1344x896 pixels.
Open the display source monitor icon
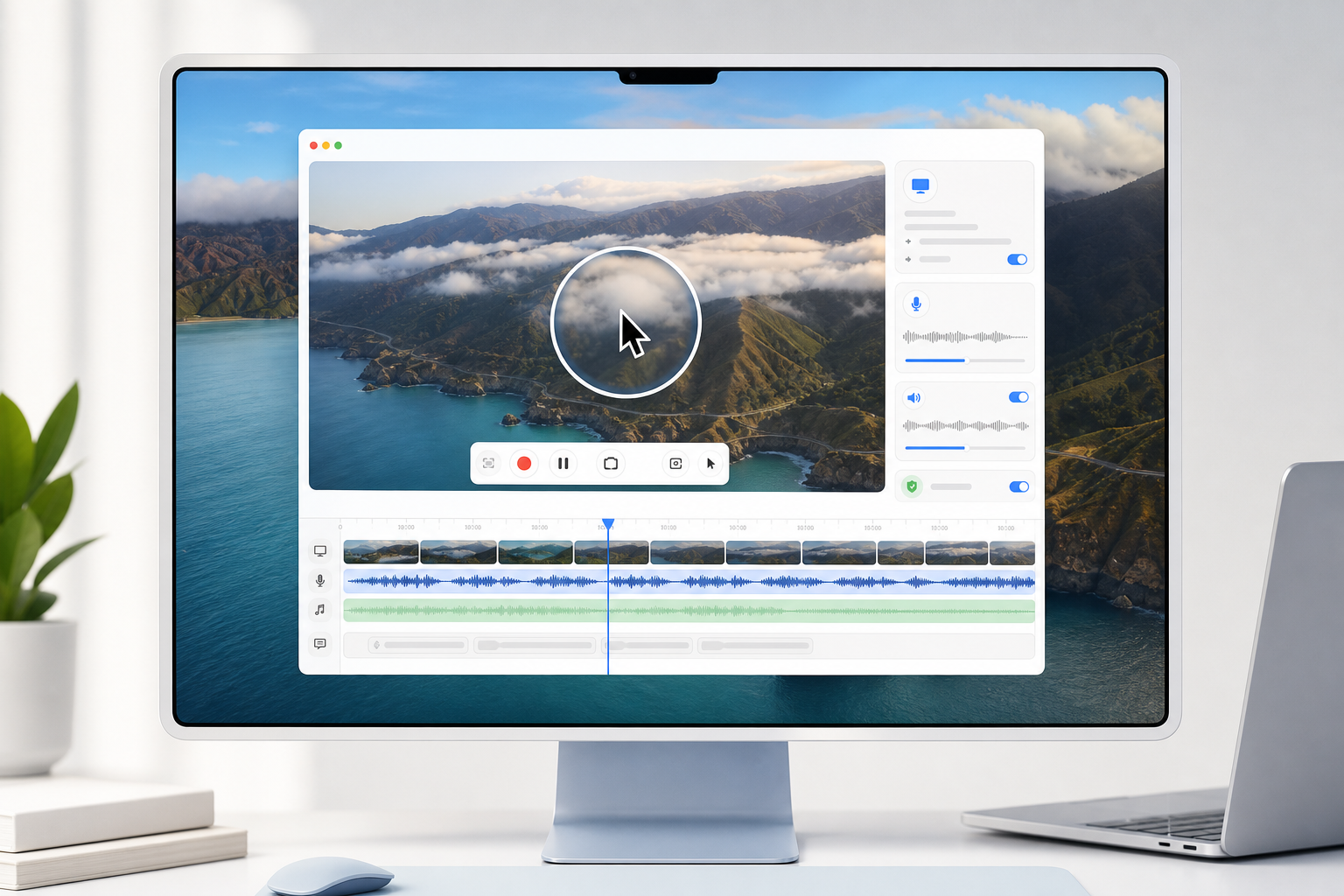[x=920, y=185]
